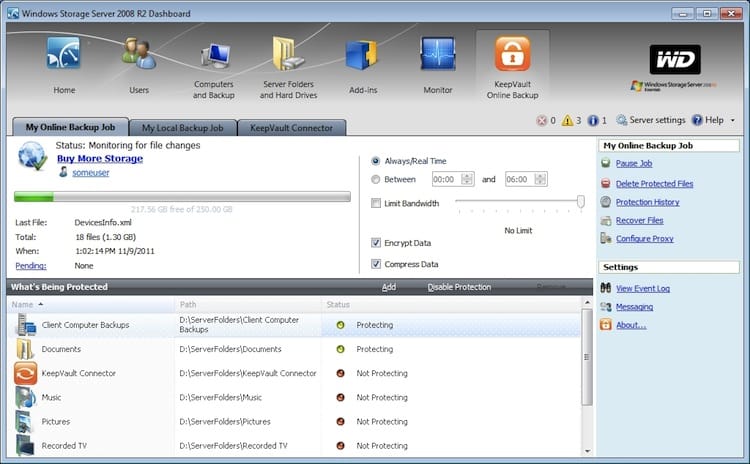The height and width of the screenshot is (464, 750).
Task: Select the Documents folder row
Action: (293, 349)
